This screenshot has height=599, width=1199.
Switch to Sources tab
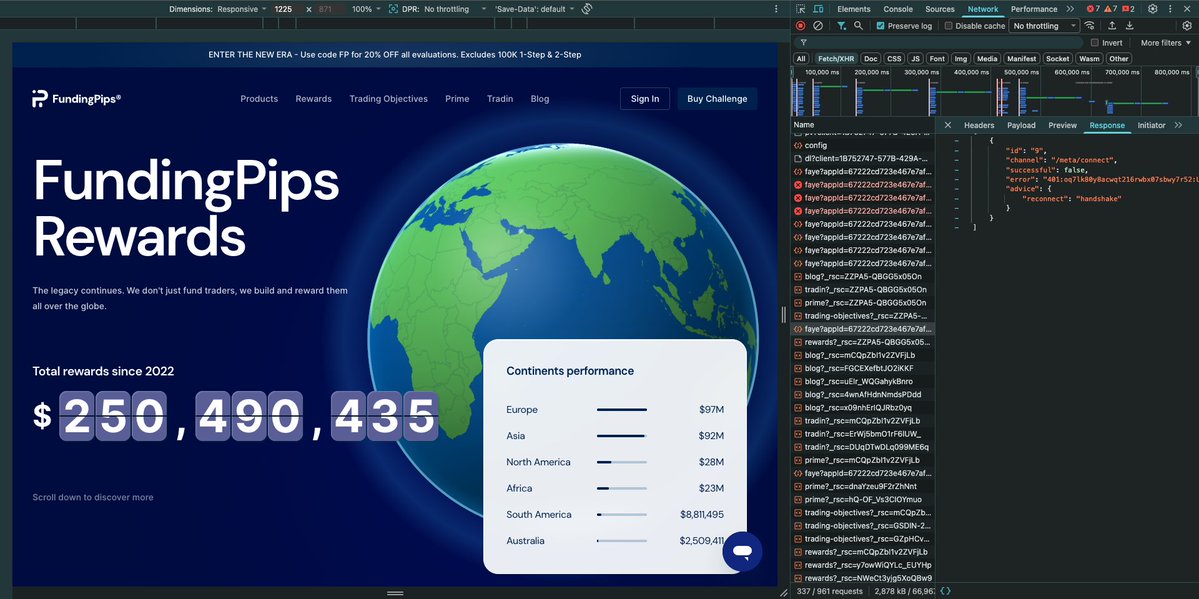(x=940, y=9)
